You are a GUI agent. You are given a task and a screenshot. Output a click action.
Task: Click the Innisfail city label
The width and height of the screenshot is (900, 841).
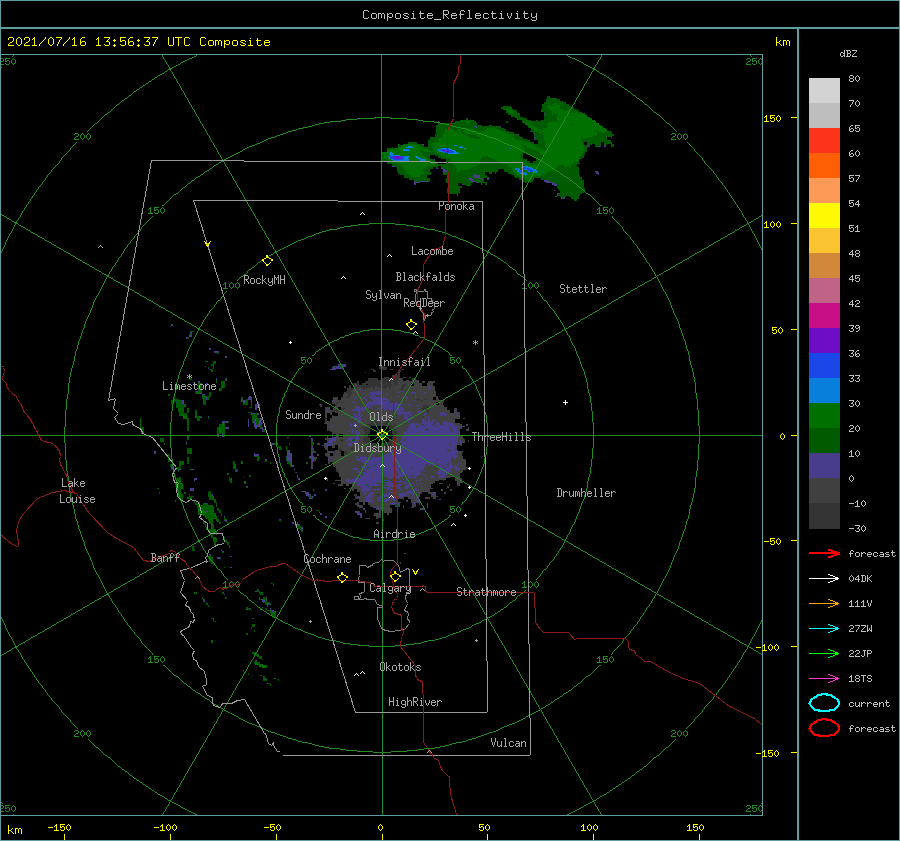(404, 362)
